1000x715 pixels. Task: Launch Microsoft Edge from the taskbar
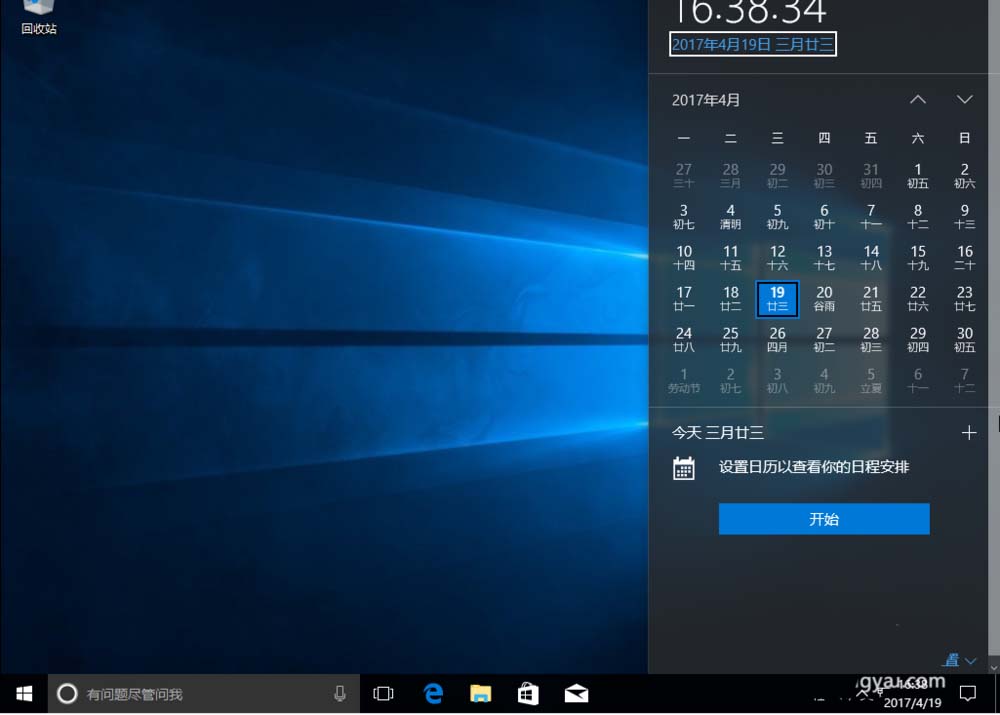tap(433, 693)
